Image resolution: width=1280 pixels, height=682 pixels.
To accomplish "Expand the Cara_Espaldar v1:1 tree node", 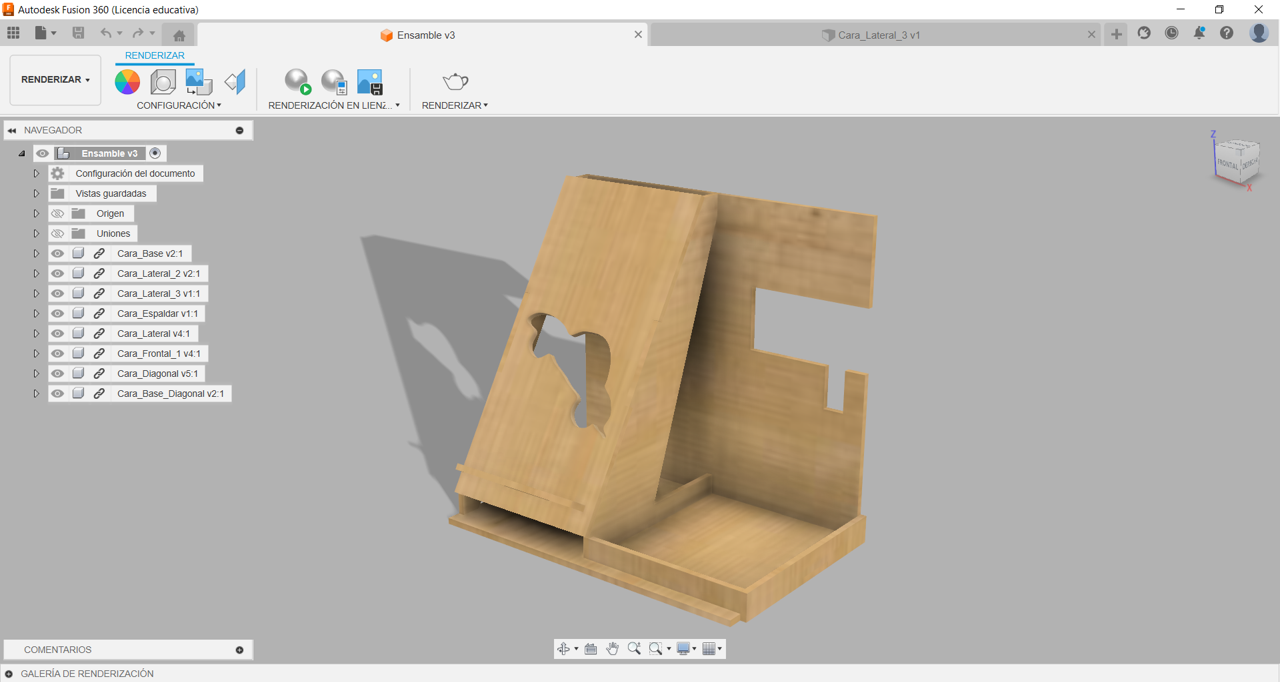I will coord(36,314).
